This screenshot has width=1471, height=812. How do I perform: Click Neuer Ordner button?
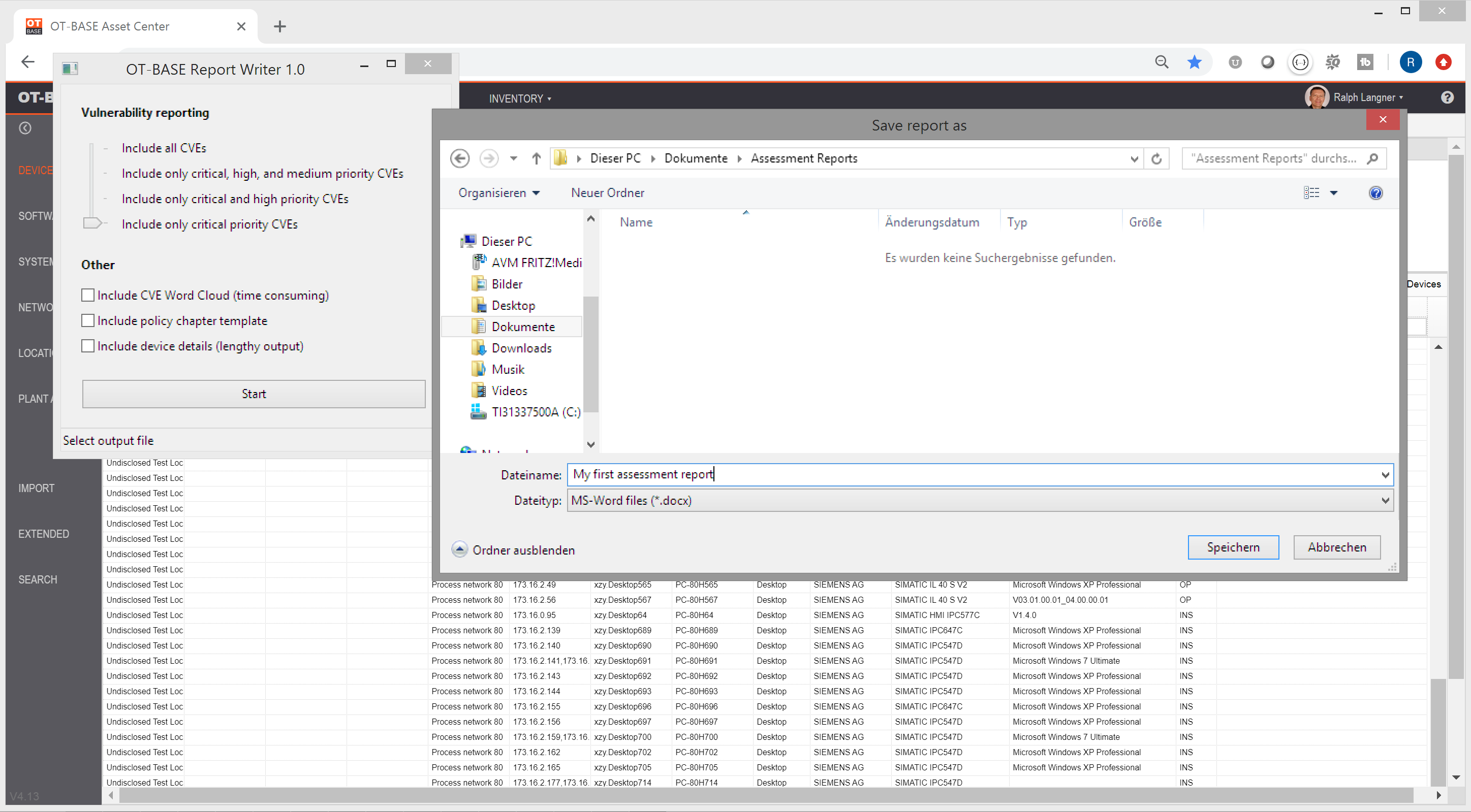click(x=607, y=193)
